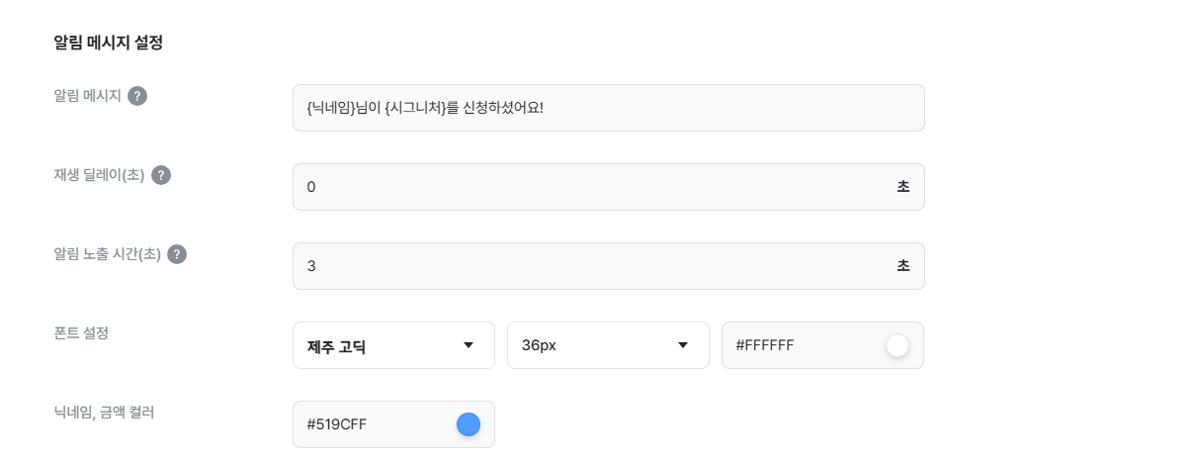Click the help icon beside 알림 메시지
Viewport: 1200px width, 471px height.
138,96
